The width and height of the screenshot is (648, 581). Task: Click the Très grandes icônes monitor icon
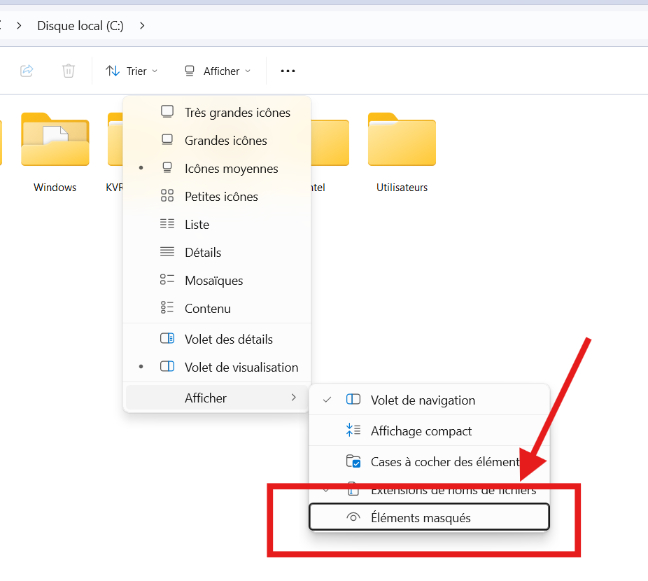(167, 112)
